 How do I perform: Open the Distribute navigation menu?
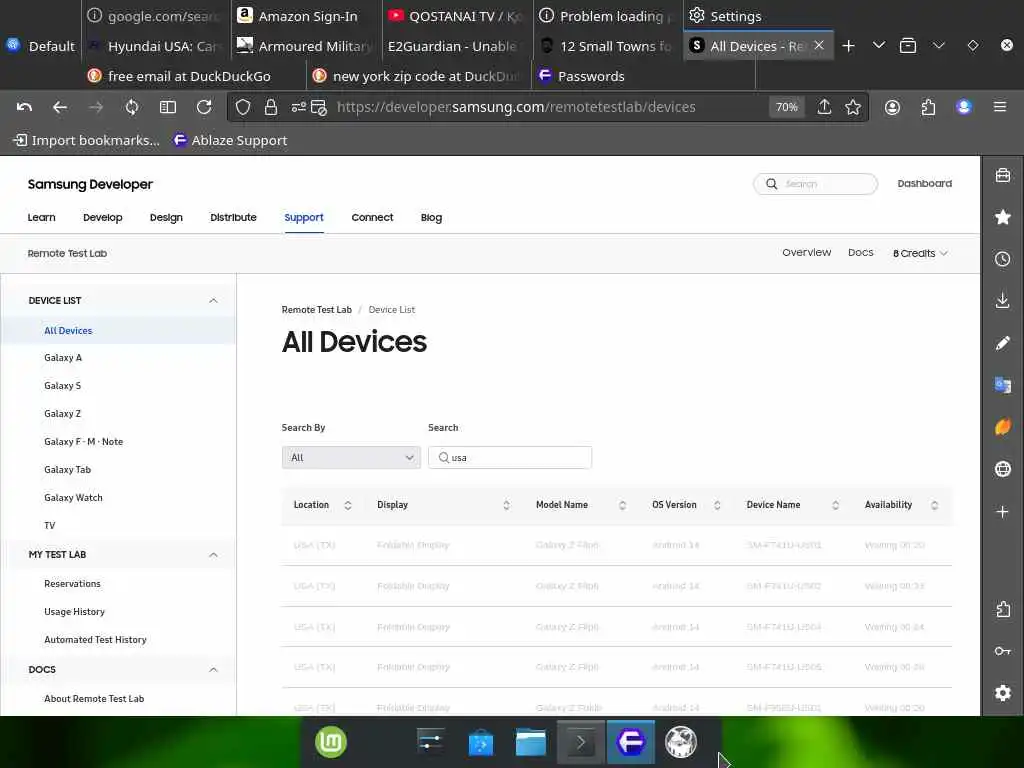pos(233,217)
